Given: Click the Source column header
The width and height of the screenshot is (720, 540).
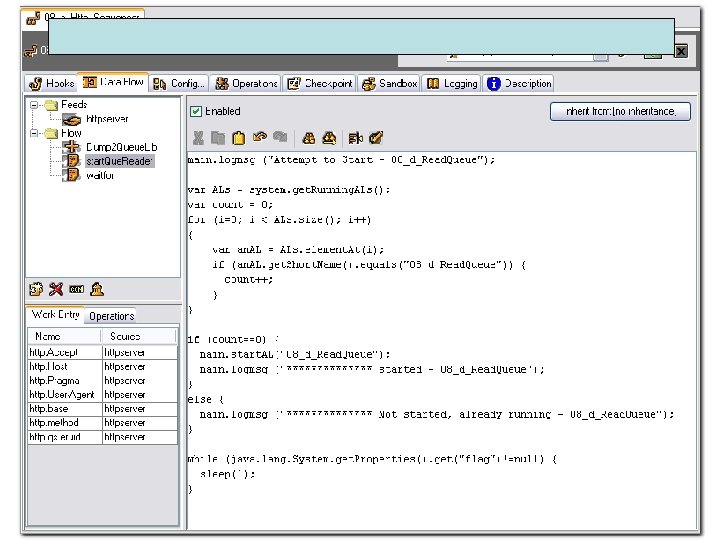Looking at the screenshot, I should pos(139,336).
